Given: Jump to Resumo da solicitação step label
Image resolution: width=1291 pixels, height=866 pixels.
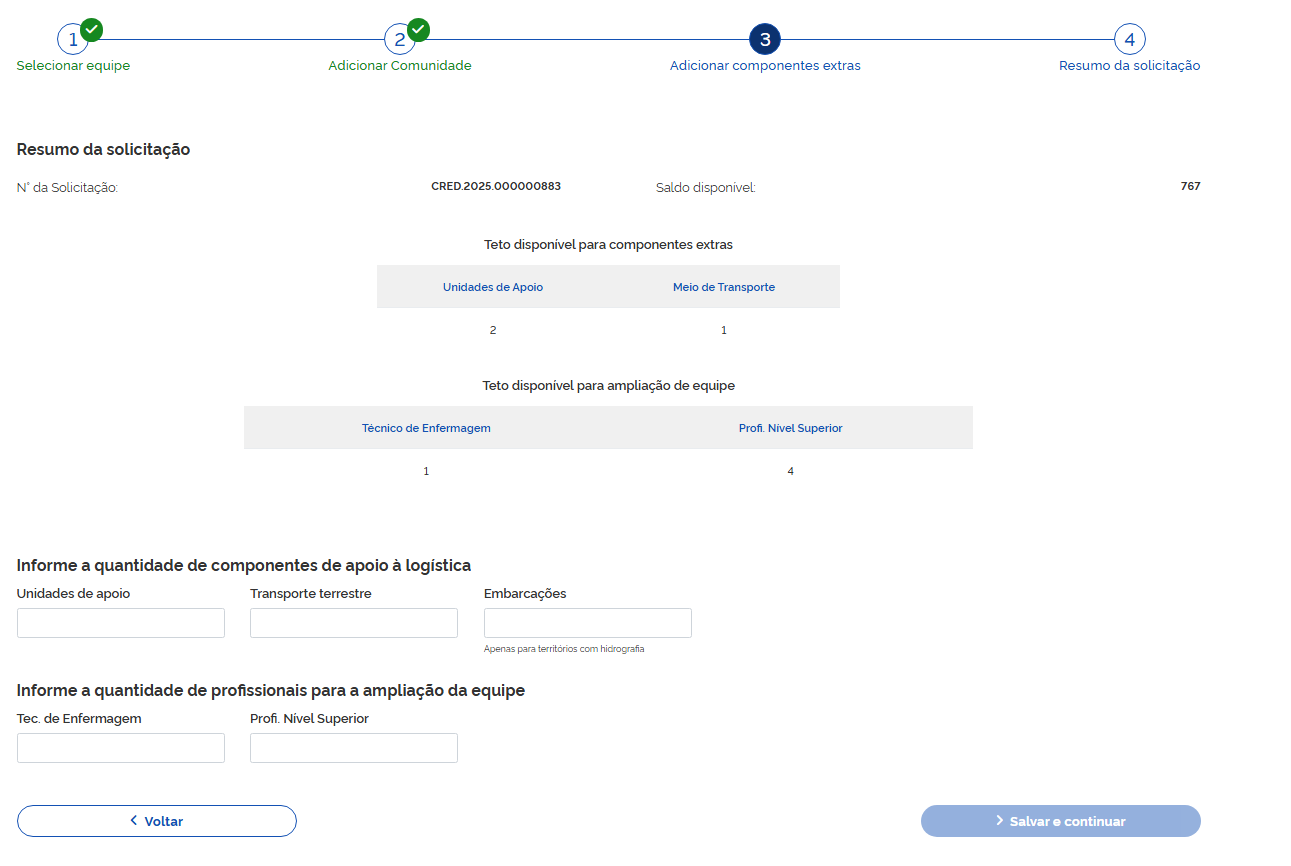Looking at the screenshot, I should [x=1129, y=66].
